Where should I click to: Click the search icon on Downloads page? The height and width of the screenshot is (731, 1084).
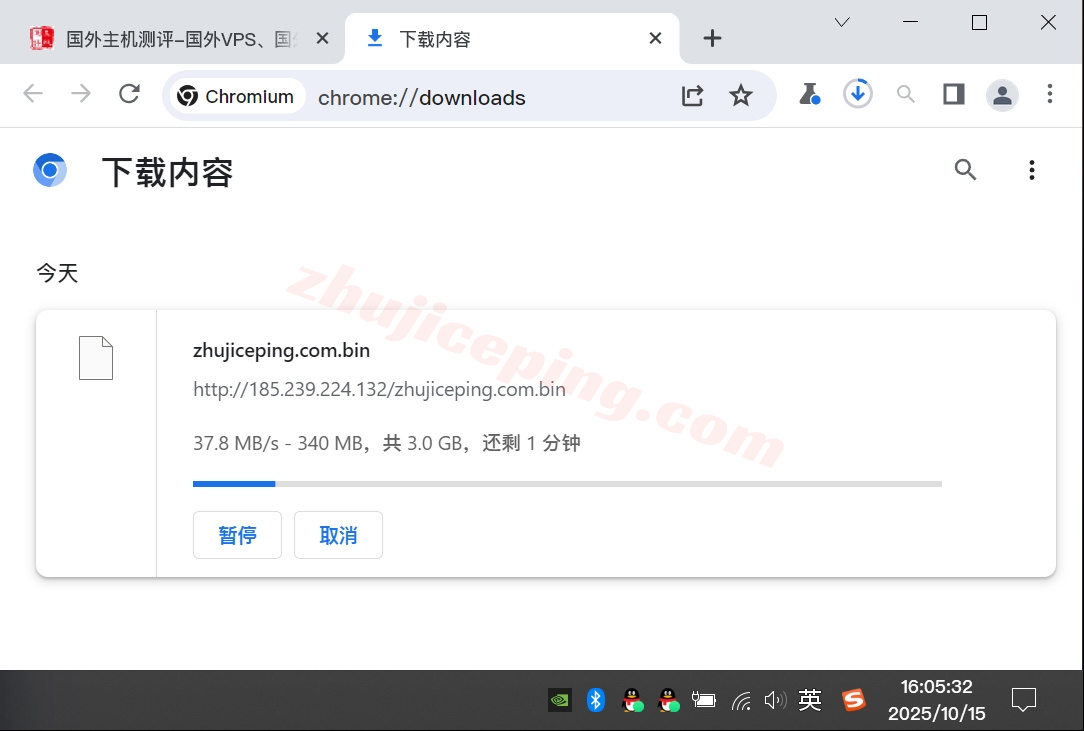pyautogui.click(x=965, y=170)
